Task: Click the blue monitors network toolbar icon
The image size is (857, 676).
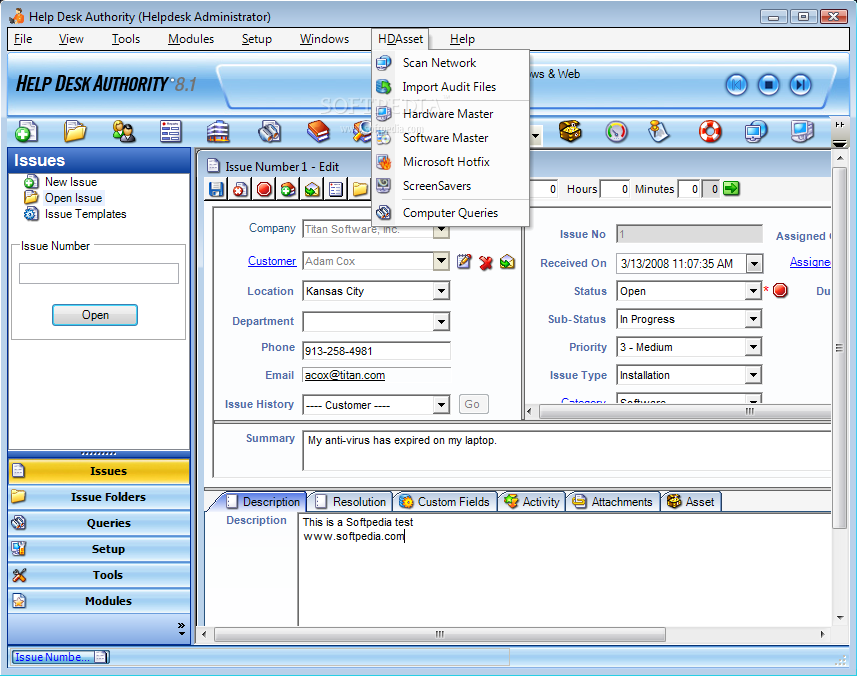Action: 755,131
